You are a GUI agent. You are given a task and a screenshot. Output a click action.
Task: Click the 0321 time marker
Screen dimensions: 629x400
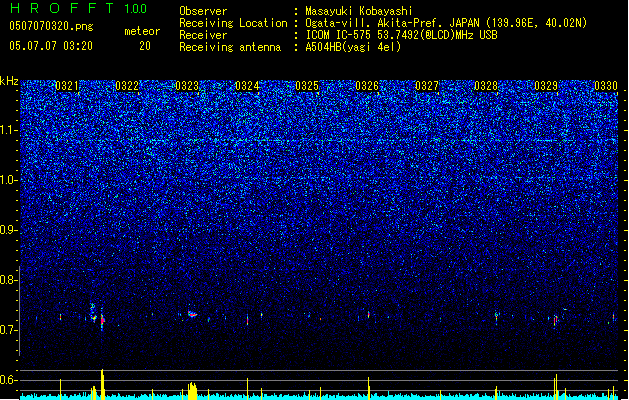67,86
